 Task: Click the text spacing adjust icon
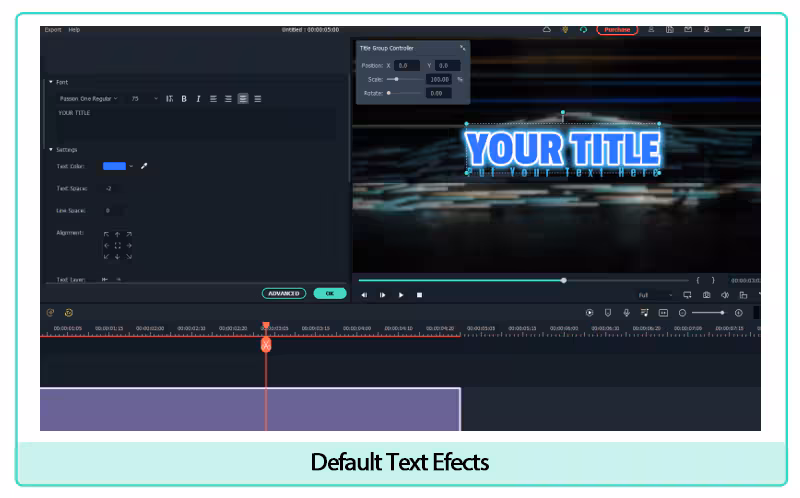(169, 99)
